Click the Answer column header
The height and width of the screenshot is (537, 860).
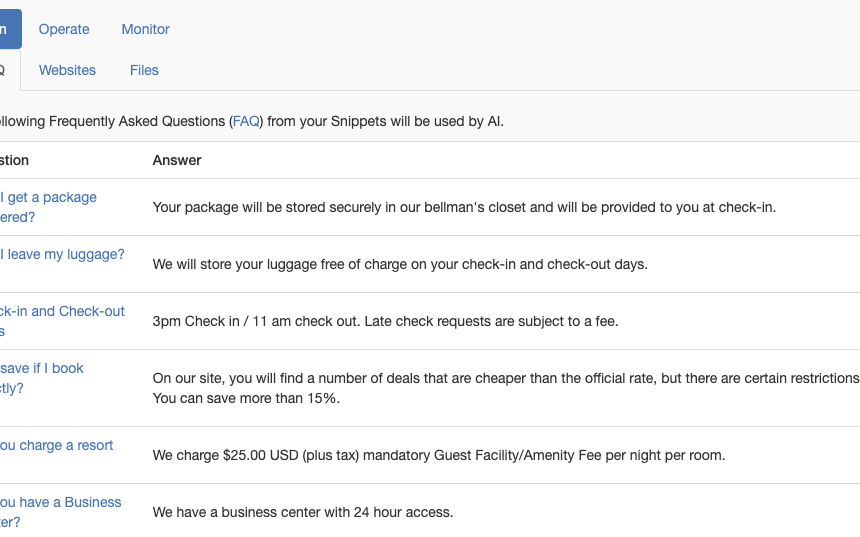click(177, 160)
